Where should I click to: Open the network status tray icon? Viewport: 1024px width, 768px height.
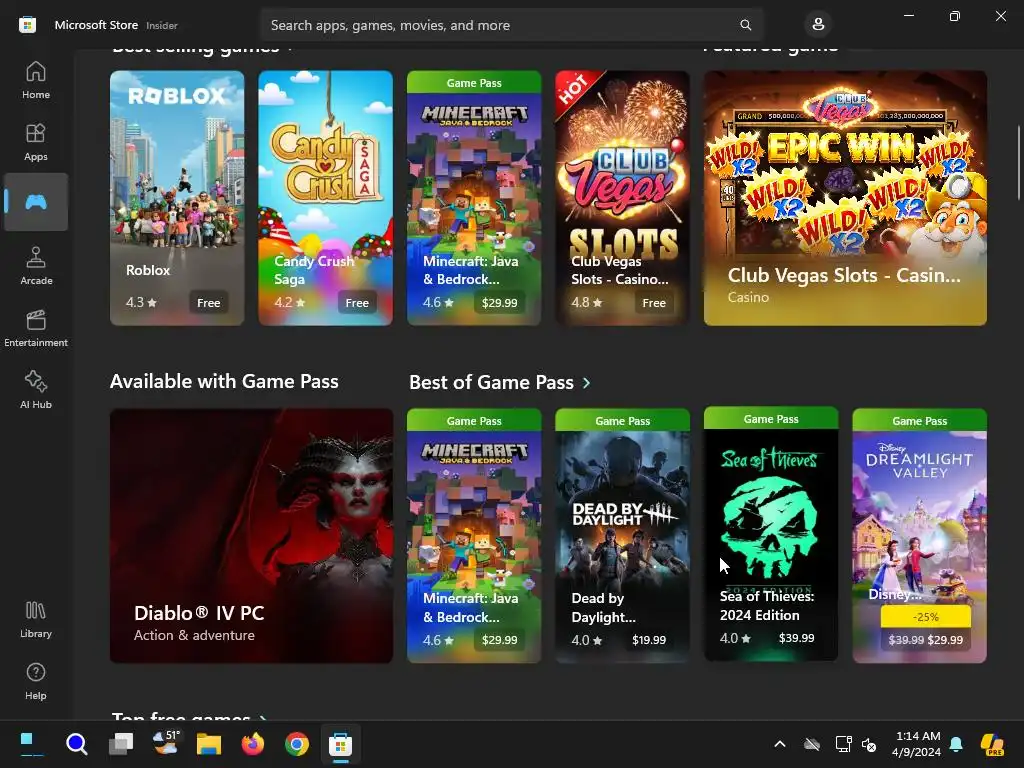(843, 744)
